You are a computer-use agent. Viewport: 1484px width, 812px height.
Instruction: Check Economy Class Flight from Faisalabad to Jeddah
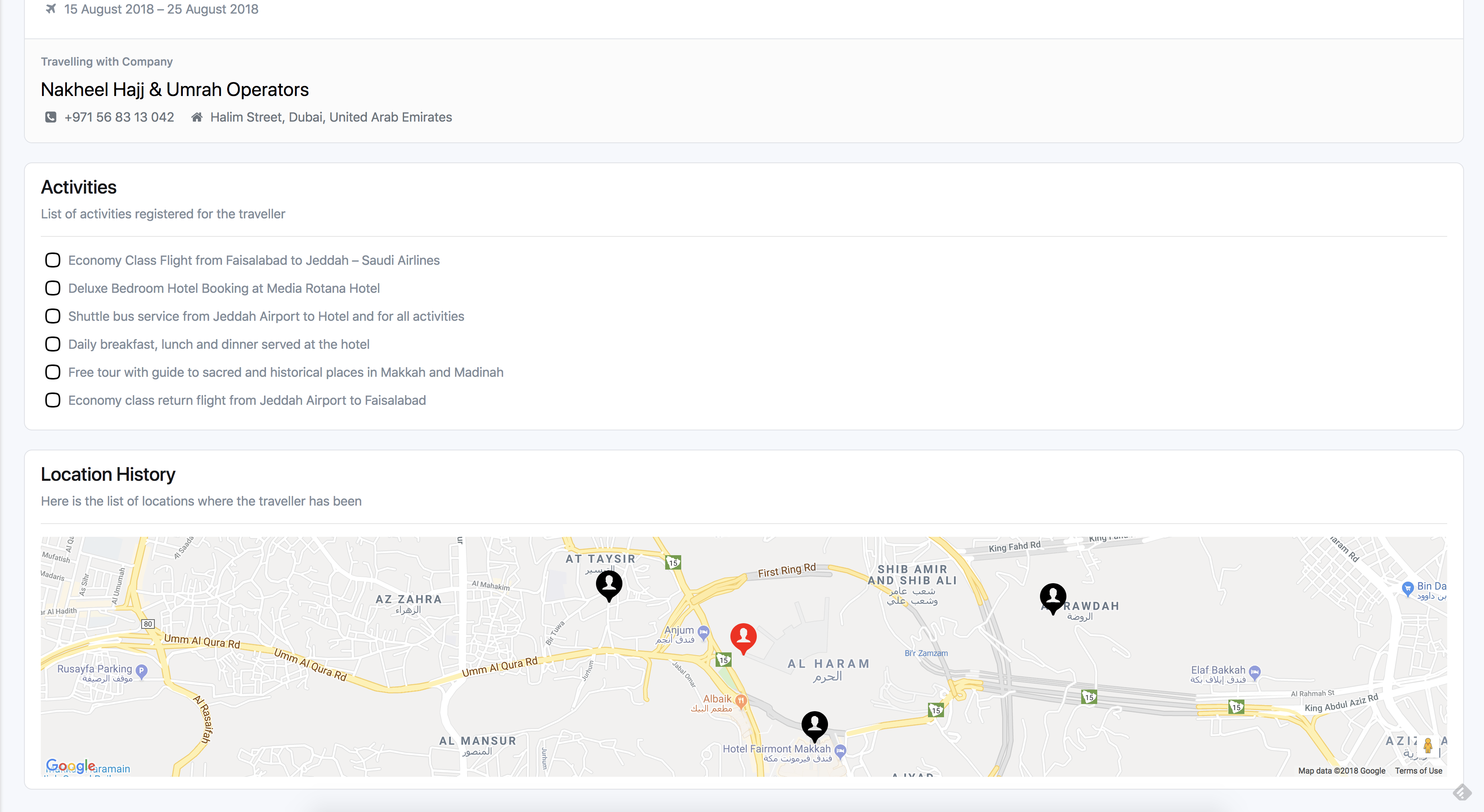[x=52, y=260]
